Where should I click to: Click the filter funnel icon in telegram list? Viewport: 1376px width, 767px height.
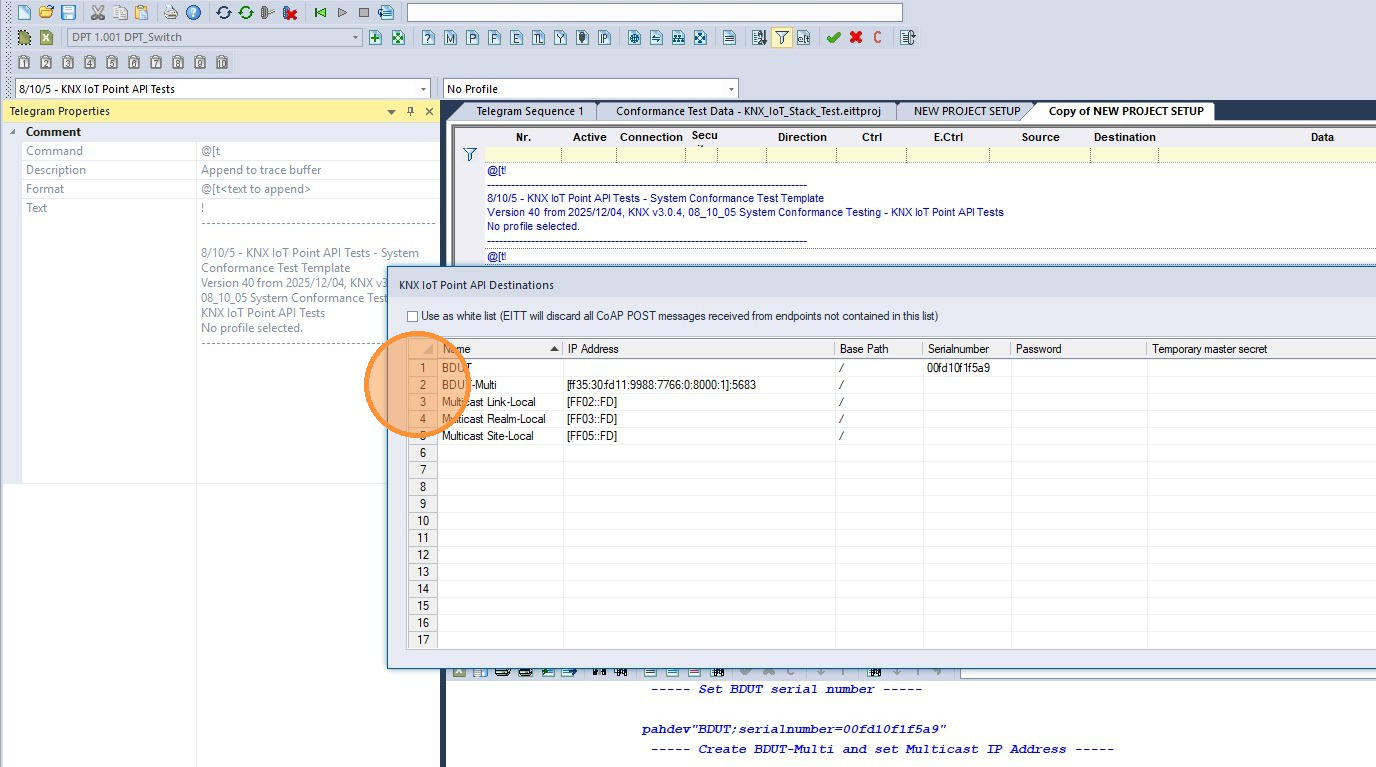point(470,155)
